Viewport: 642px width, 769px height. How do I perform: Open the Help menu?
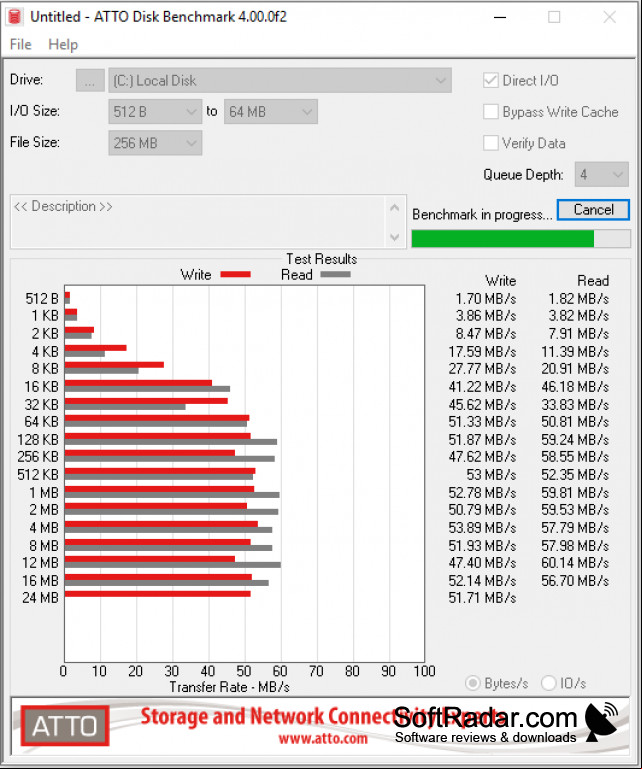click(x=63, y=45)
